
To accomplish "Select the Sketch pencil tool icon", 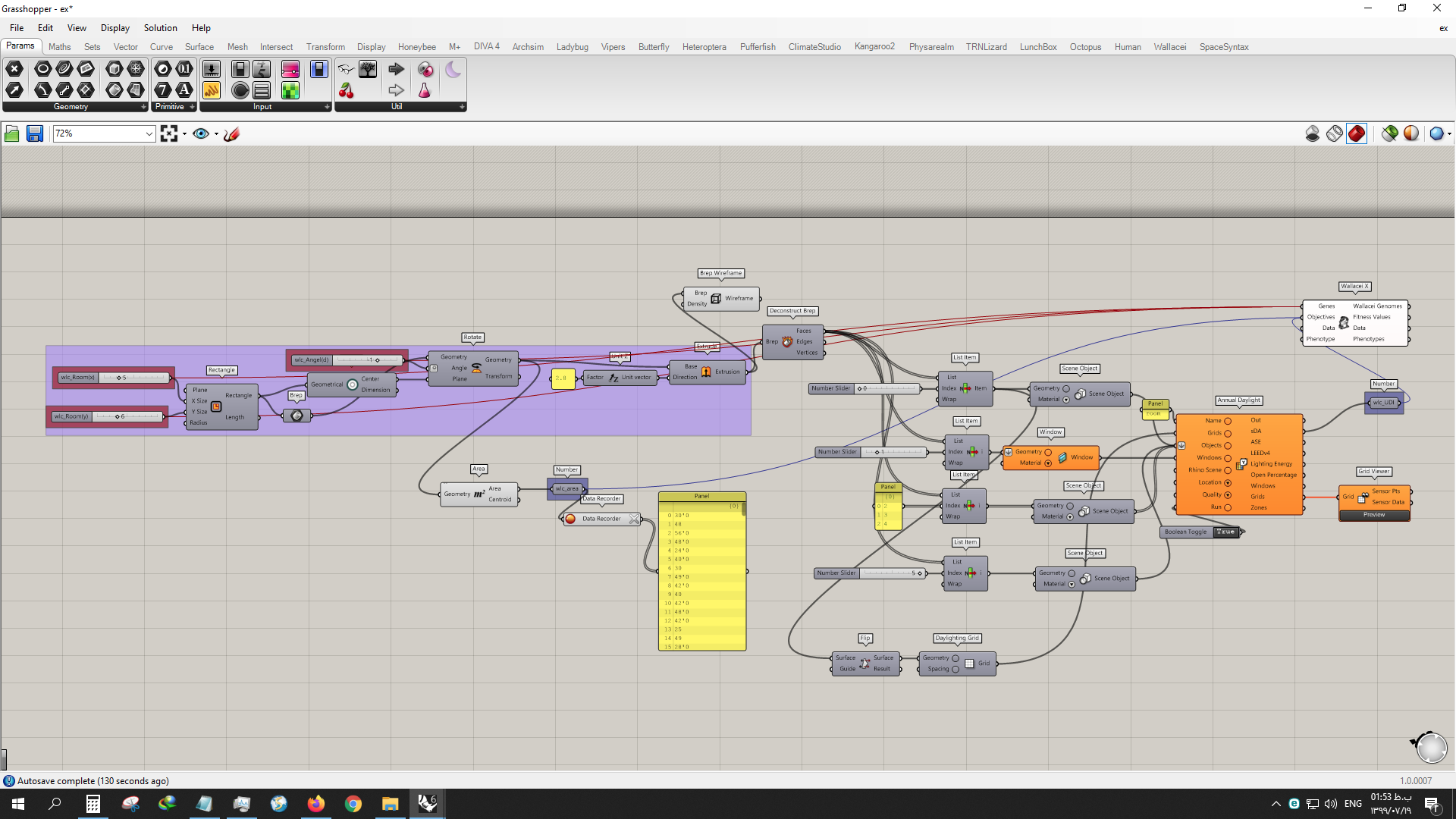I will (232, 133).
